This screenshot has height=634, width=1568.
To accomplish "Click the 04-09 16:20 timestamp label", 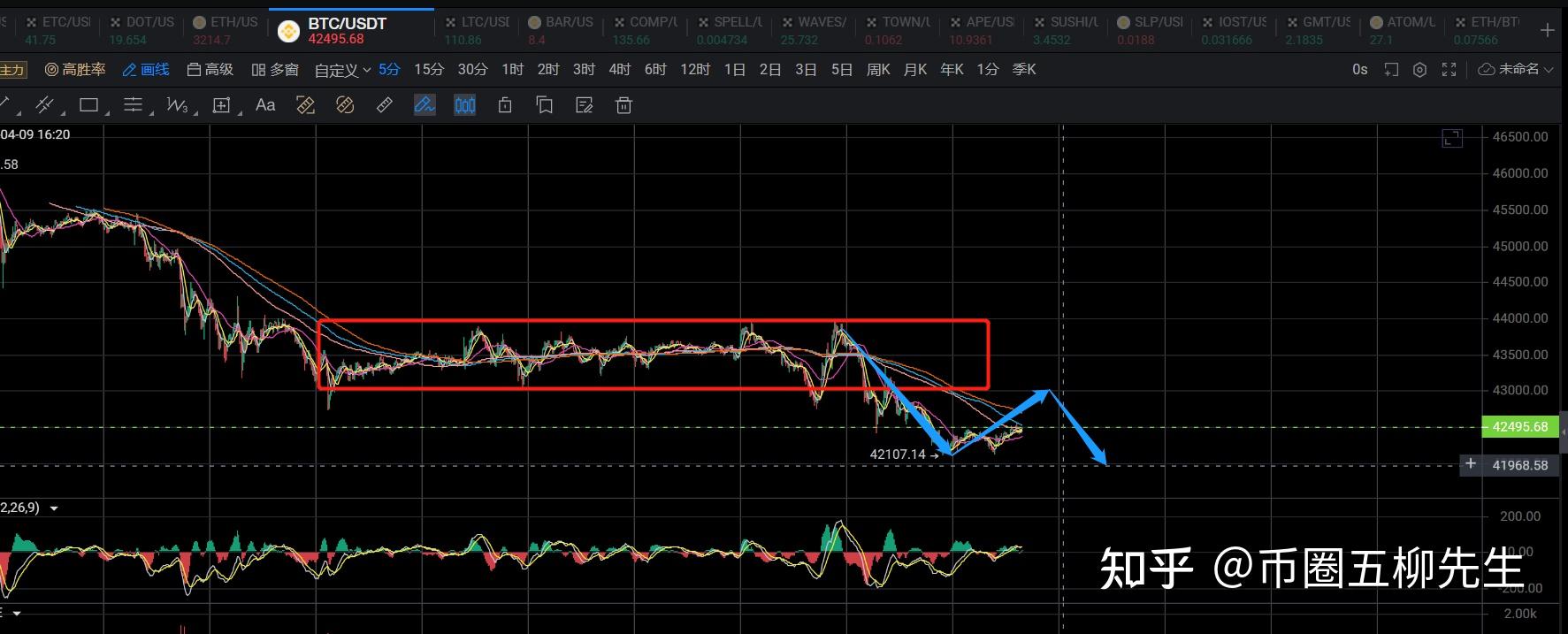I will (35, 134).
